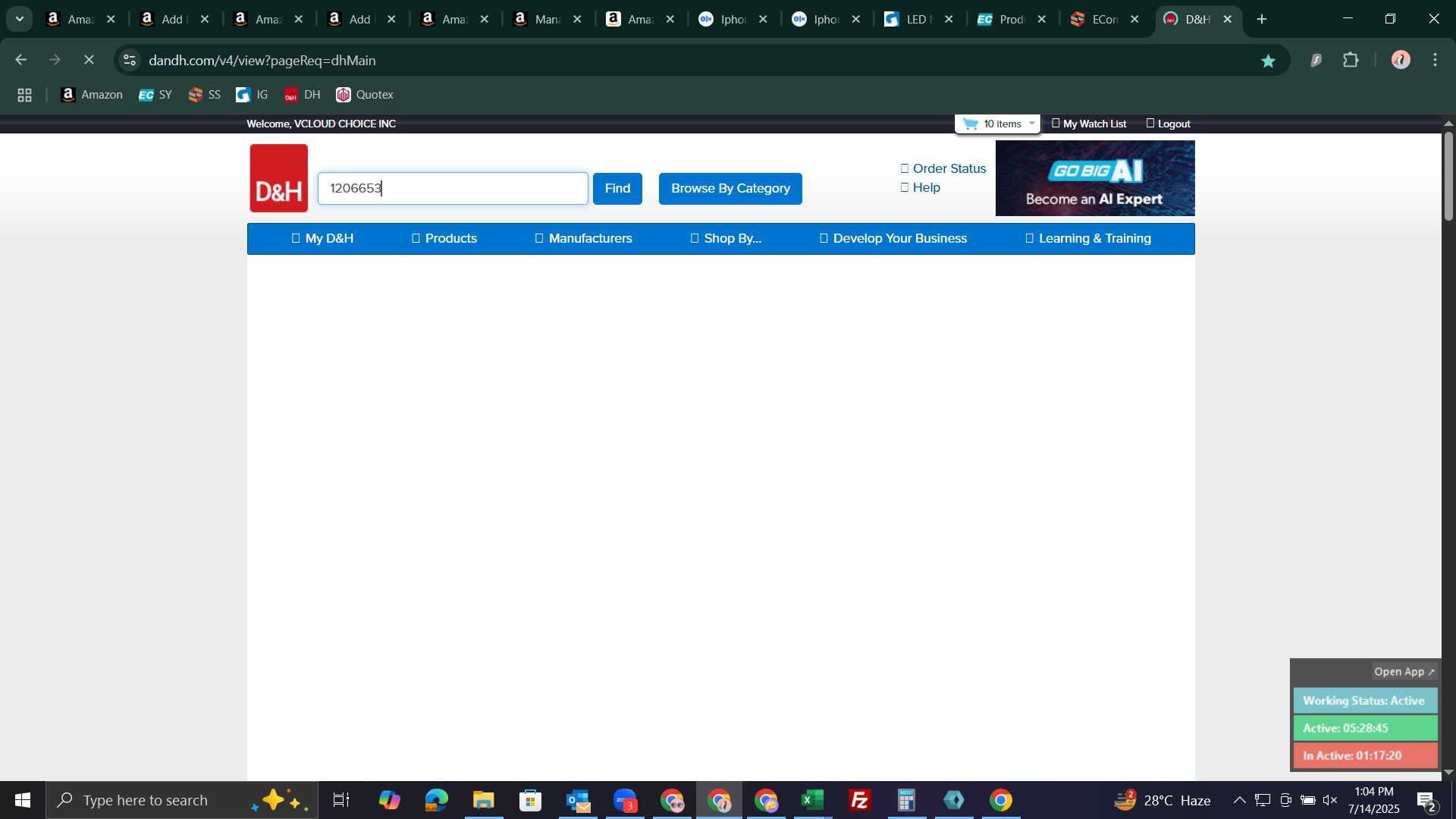Click the Find search button

(x=617, y=189)
